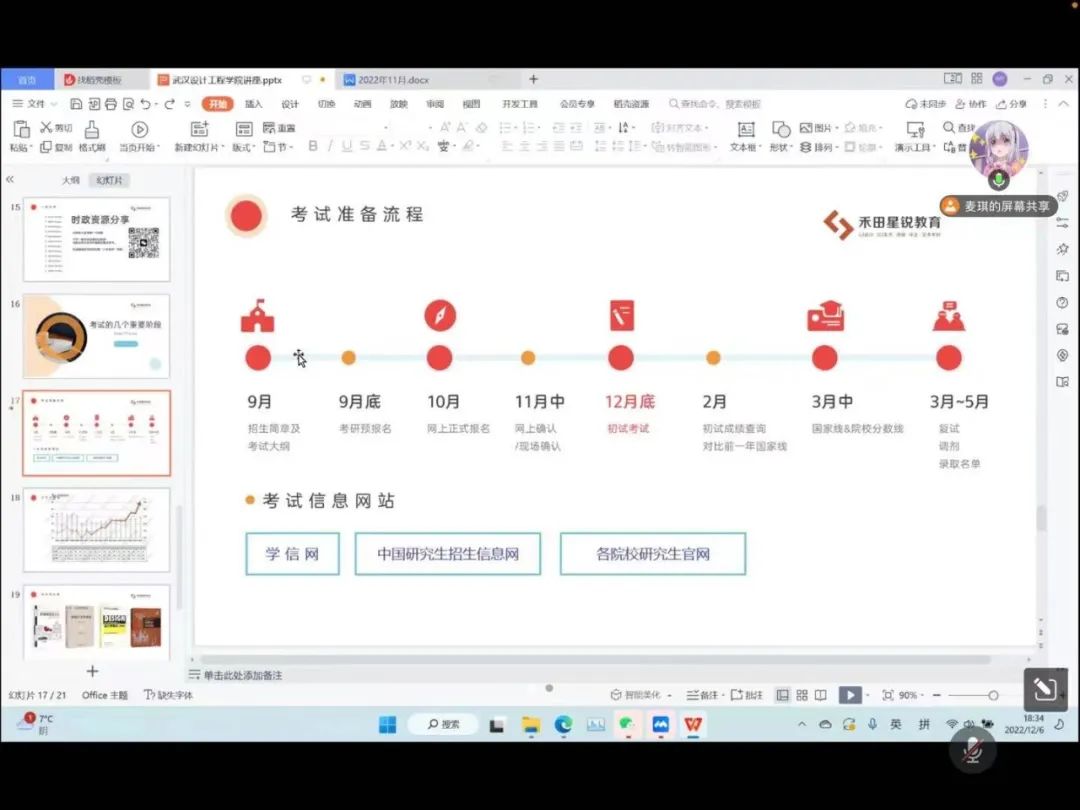This screenshot has width=1080, height=810.
Task: Open the Presentation Tools (演示工具) icon
Action: pos(914,130)
